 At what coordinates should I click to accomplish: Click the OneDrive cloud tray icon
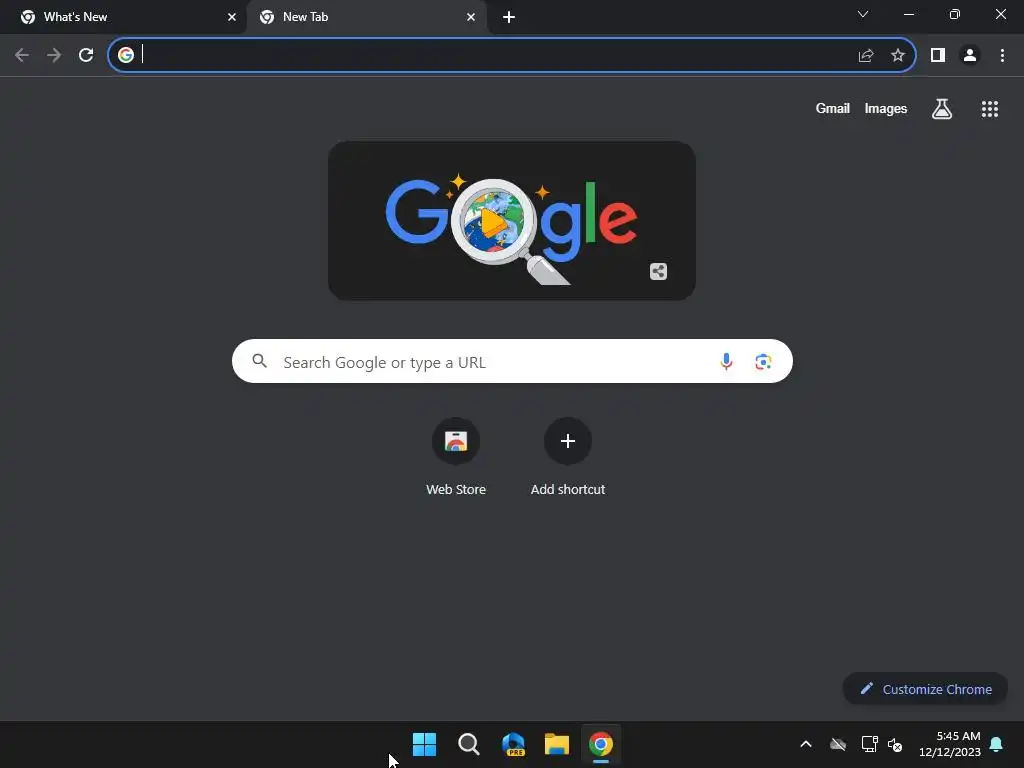point(838,744)
